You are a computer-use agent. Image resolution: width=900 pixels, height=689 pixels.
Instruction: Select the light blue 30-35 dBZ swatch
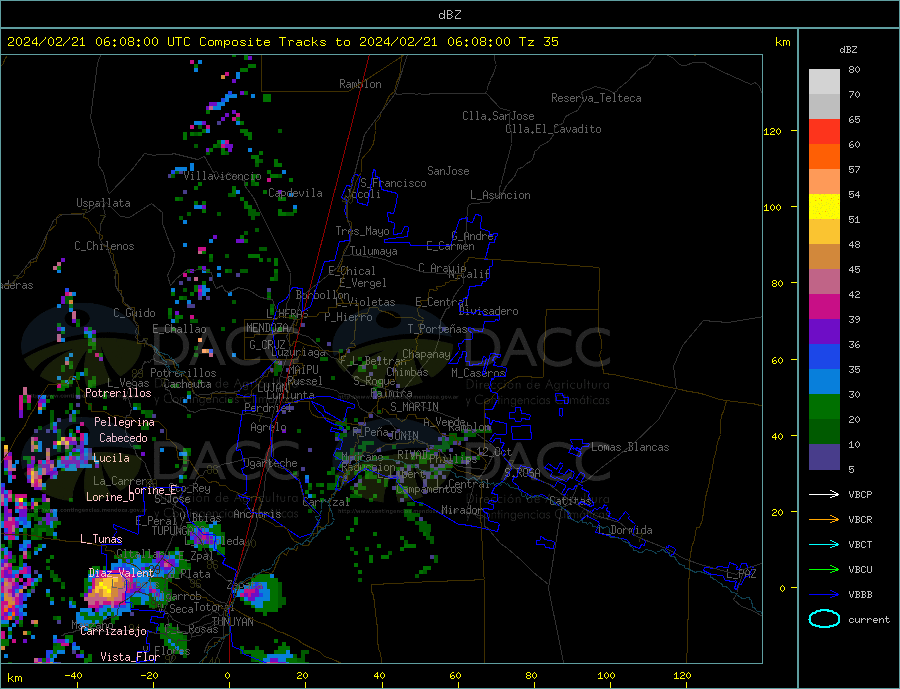click(x=824, y=382)
